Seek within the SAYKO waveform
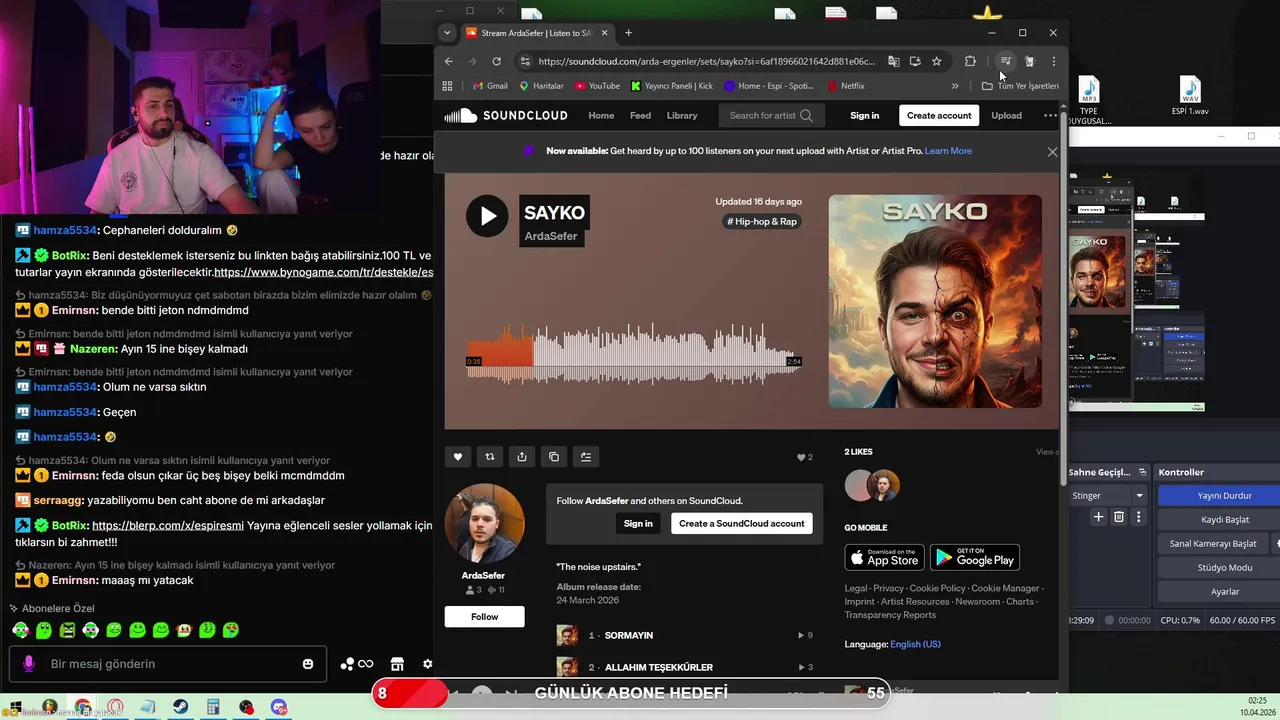 point(633,352)
